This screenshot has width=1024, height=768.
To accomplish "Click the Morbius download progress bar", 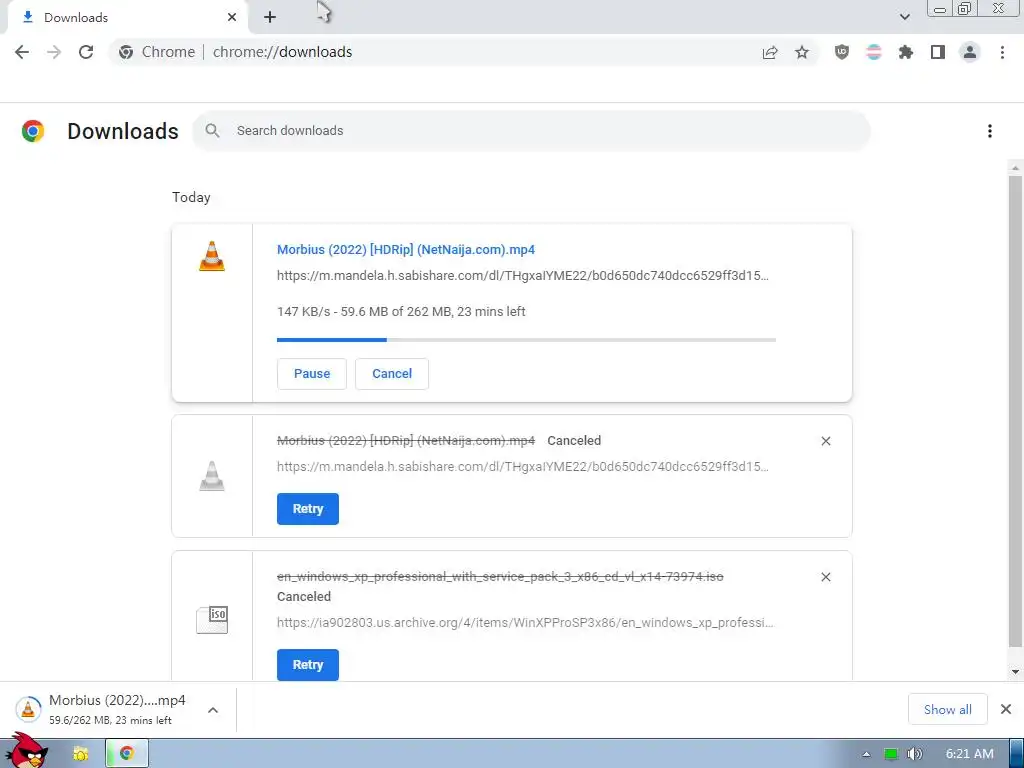I will (x=526, y=340).
